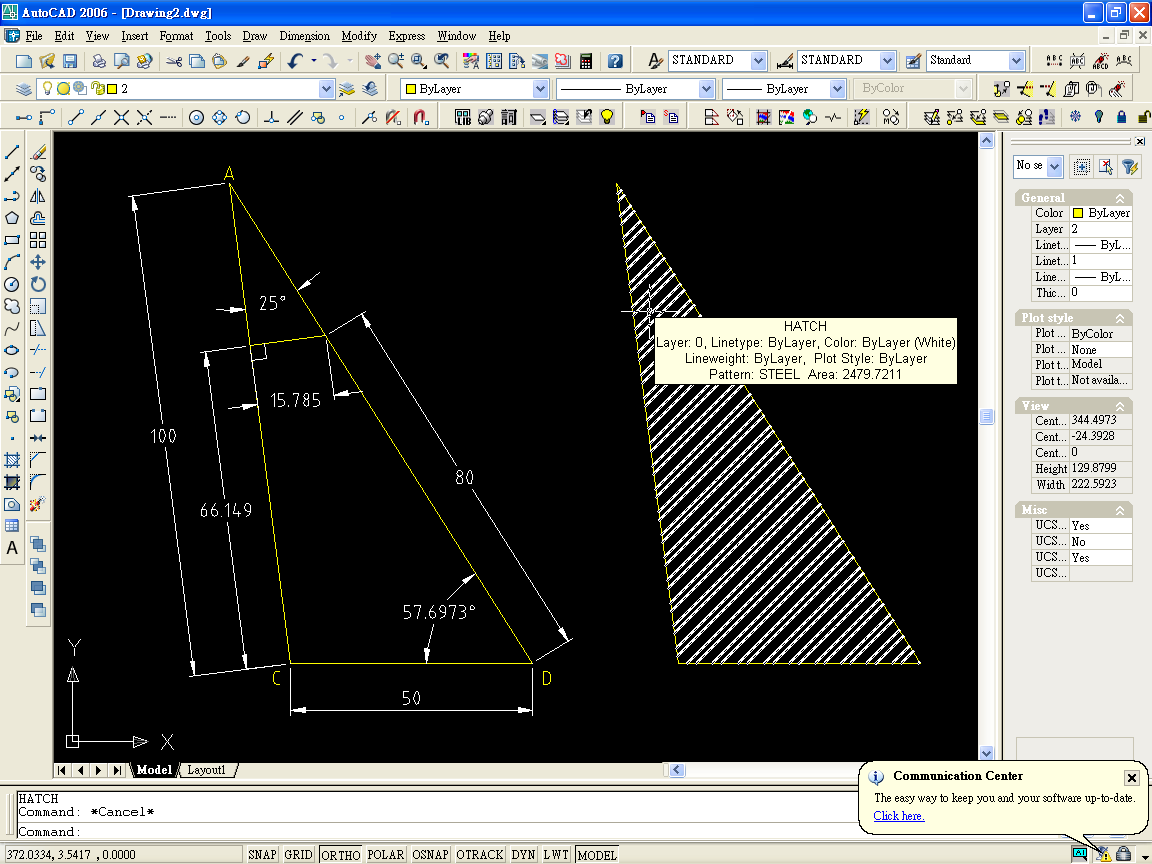The image size is (1152, 864).
Task: Toggle OTRACK in status bar
Action: [x=480, y=854]
